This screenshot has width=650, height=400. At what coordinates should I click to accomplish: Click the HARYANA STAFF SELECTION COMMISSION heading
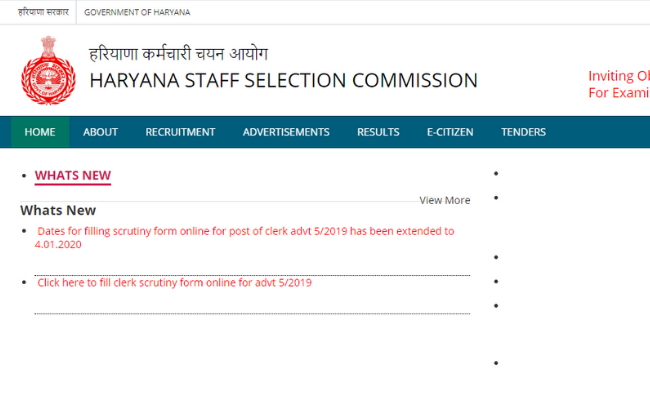click(283, 81)
